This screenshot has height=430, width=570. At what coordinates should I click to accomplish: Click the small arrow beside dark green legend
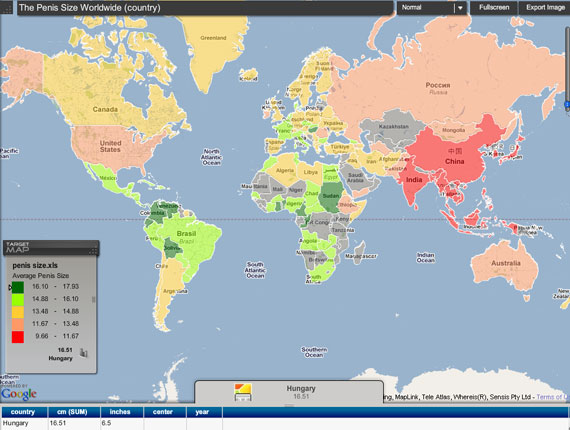tap(10, 288)
